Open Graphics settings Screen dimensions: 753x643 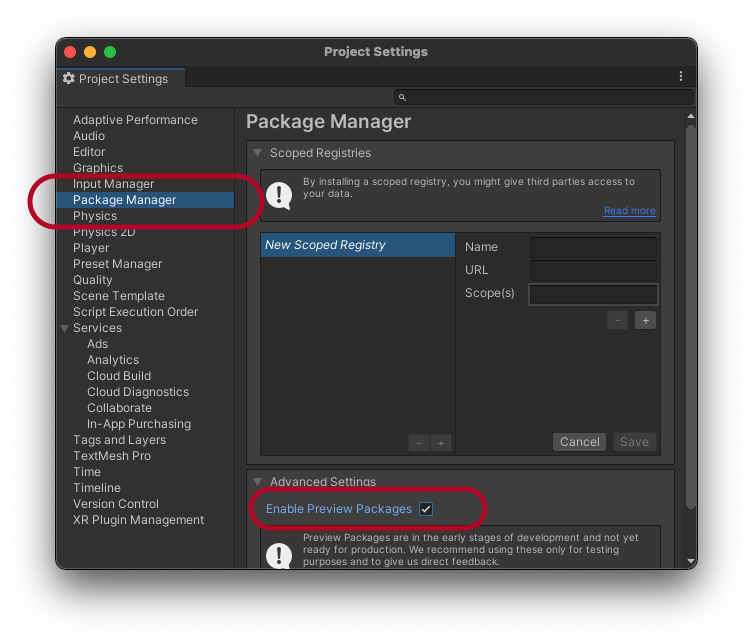click(98, 168)
